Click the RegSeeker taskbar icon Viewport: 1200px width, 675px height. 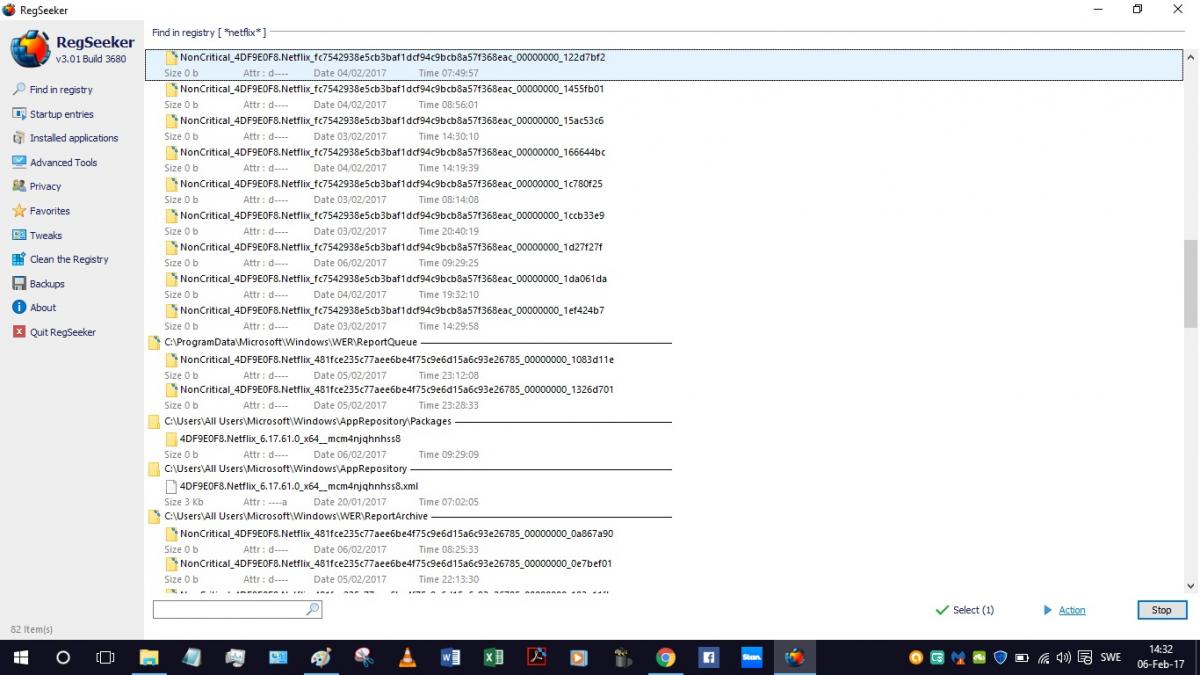[795, 658]
